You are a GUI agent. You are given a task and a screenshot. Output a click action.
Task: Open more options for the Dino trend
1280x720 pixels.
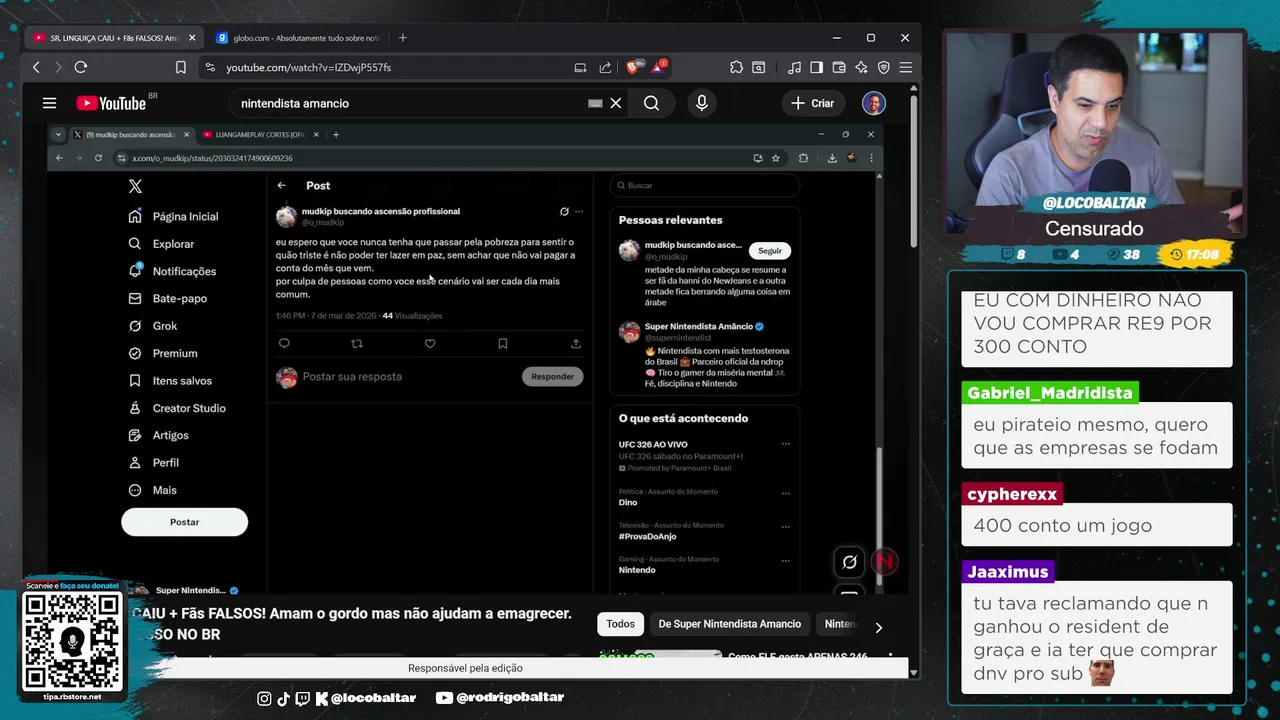click(x=785, y=493)
